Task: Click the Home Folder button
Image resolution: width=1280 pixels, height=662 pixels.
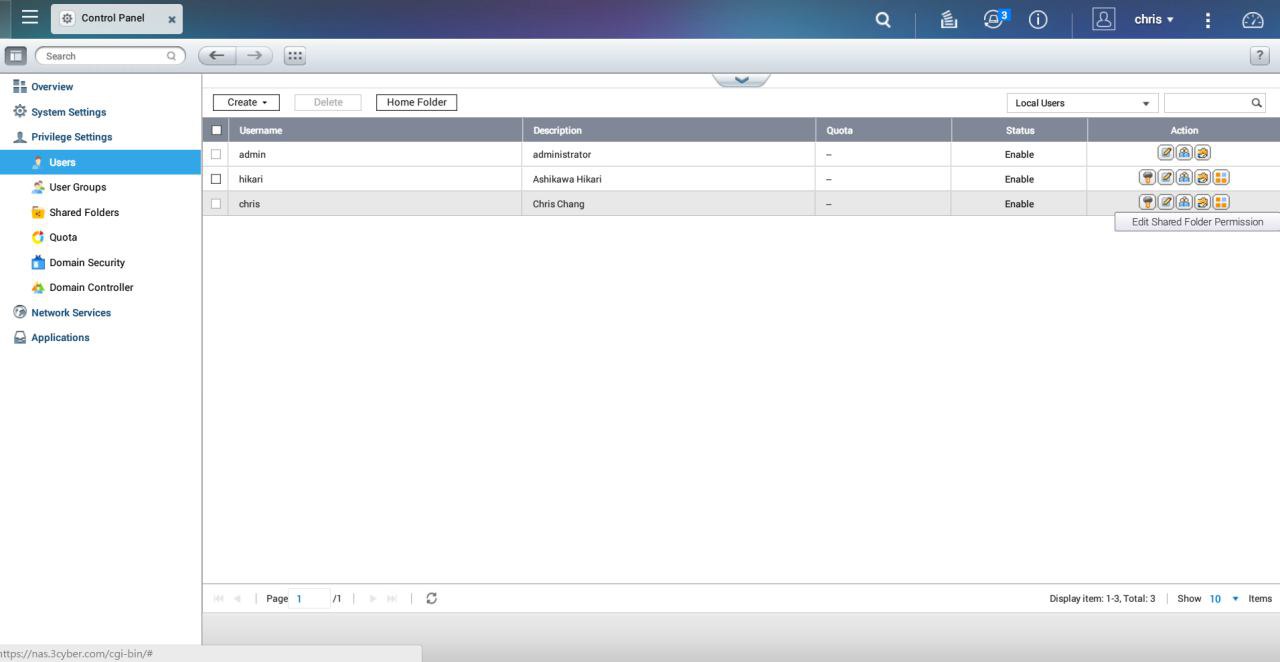Action: 416,102
